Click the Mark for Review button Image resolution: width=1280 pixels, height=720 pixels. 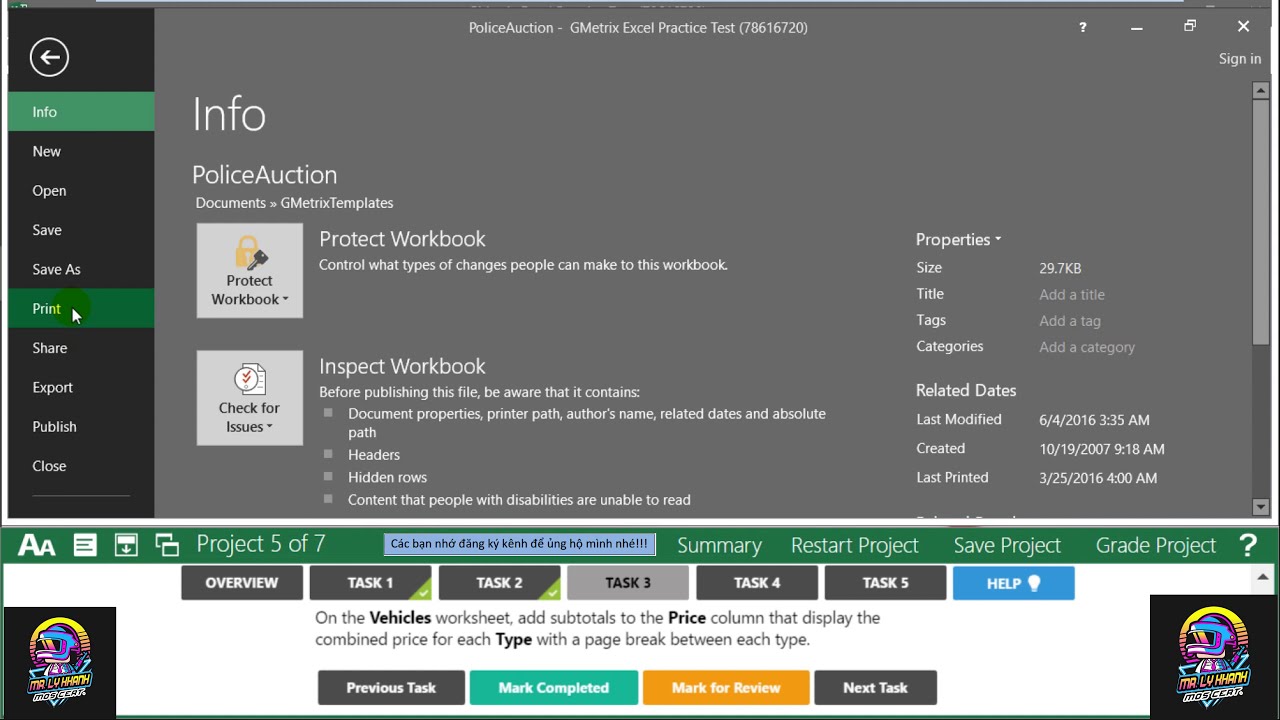point(726,688)
